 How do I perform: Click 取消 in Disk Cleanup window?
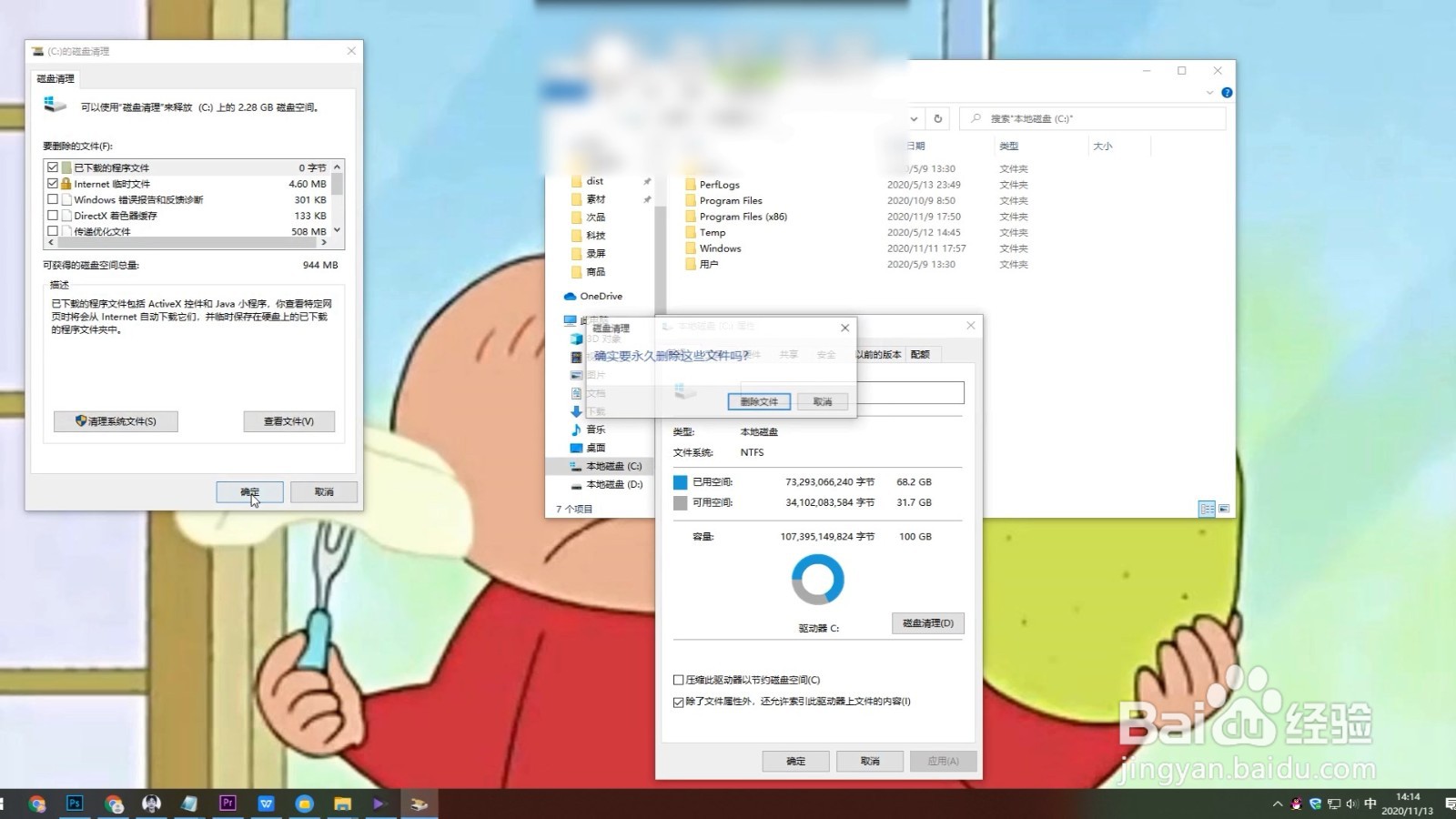click(324, 491)
